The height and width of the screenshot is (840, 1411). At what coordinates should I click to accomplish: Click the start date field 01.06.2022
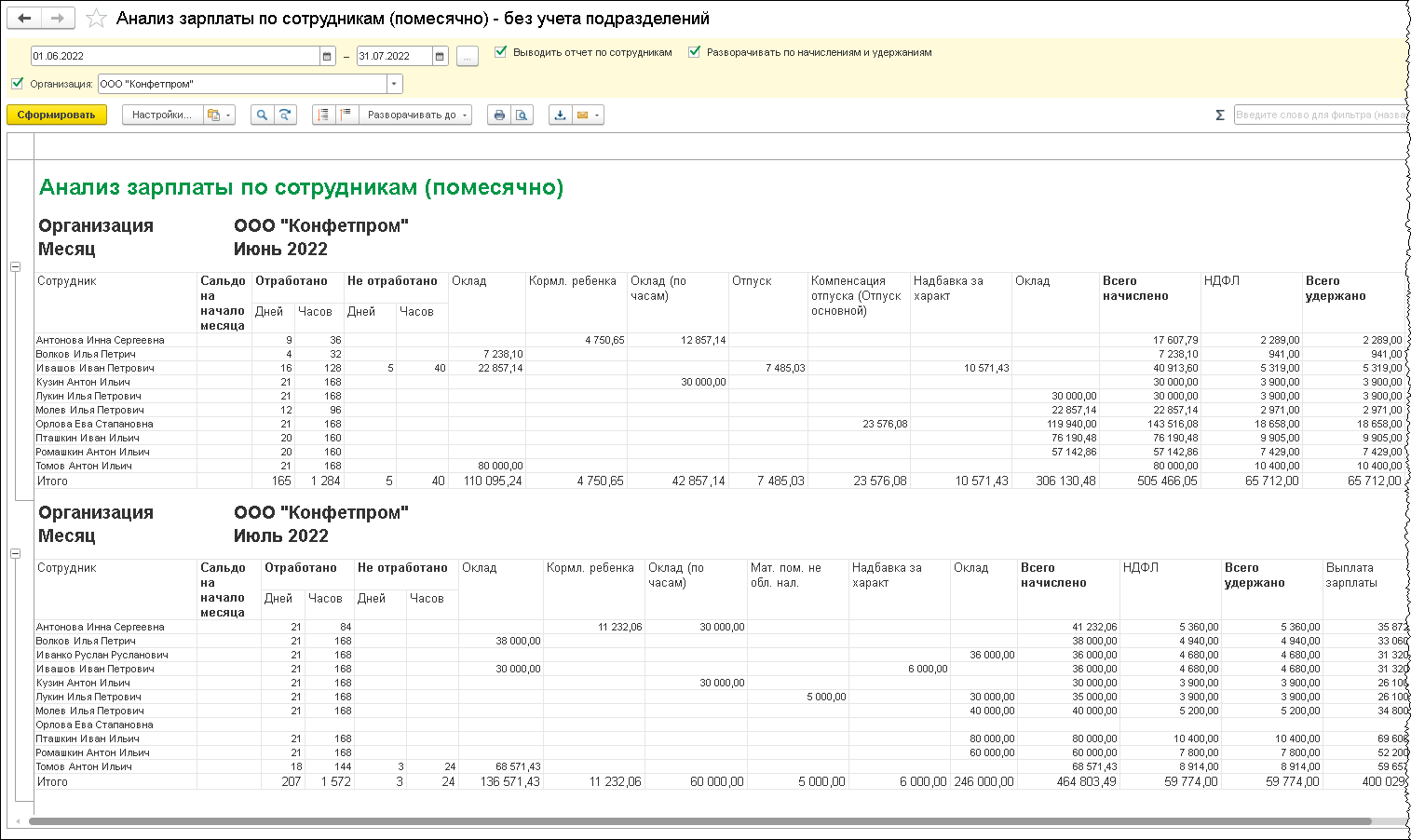point(175,56)
